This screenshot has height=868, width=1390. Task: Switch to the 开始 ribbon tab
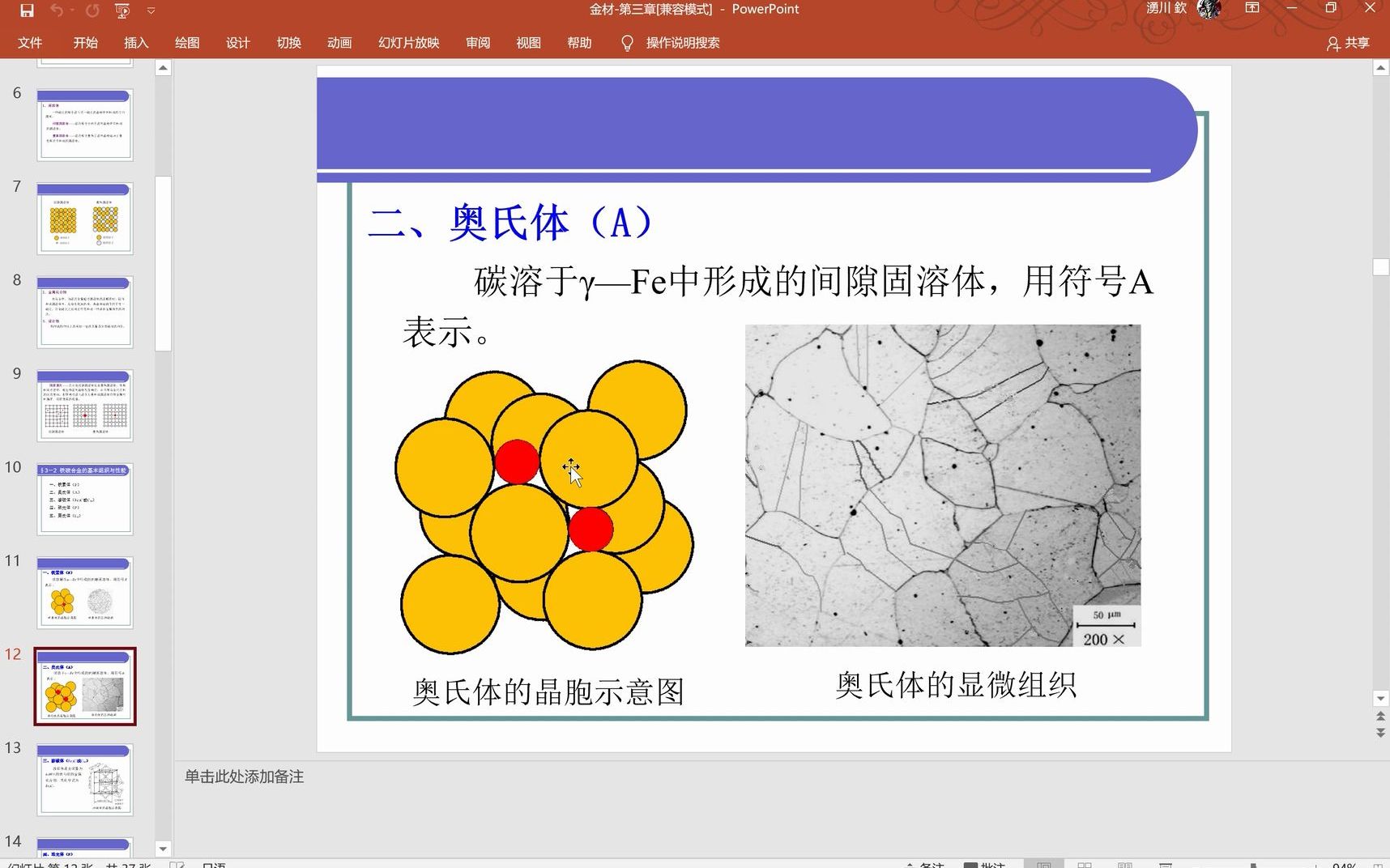click(85, 43)
